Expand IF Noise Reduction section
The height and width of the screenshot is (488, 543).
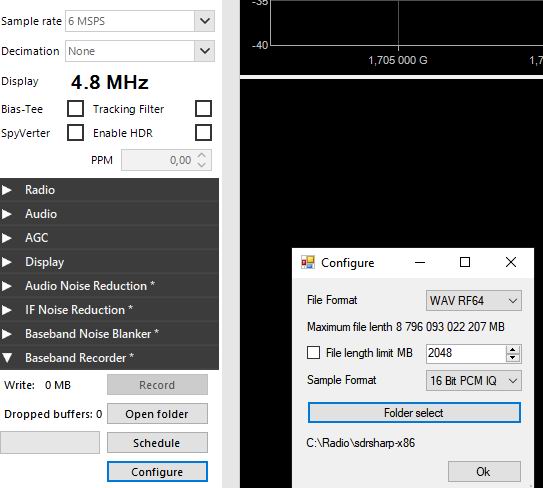click(x=7, y=310)
